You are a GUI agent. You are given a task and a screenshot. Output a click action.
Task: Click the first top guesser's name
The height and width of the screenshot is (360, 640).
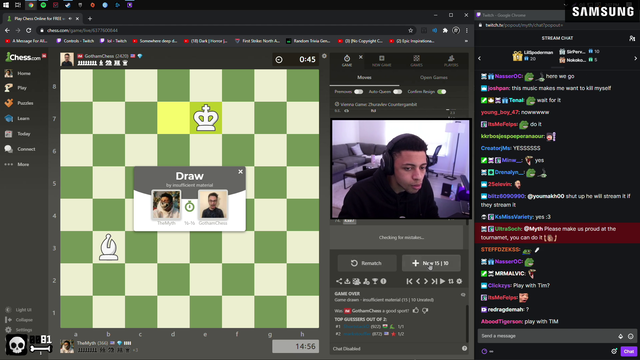(356, 327)
